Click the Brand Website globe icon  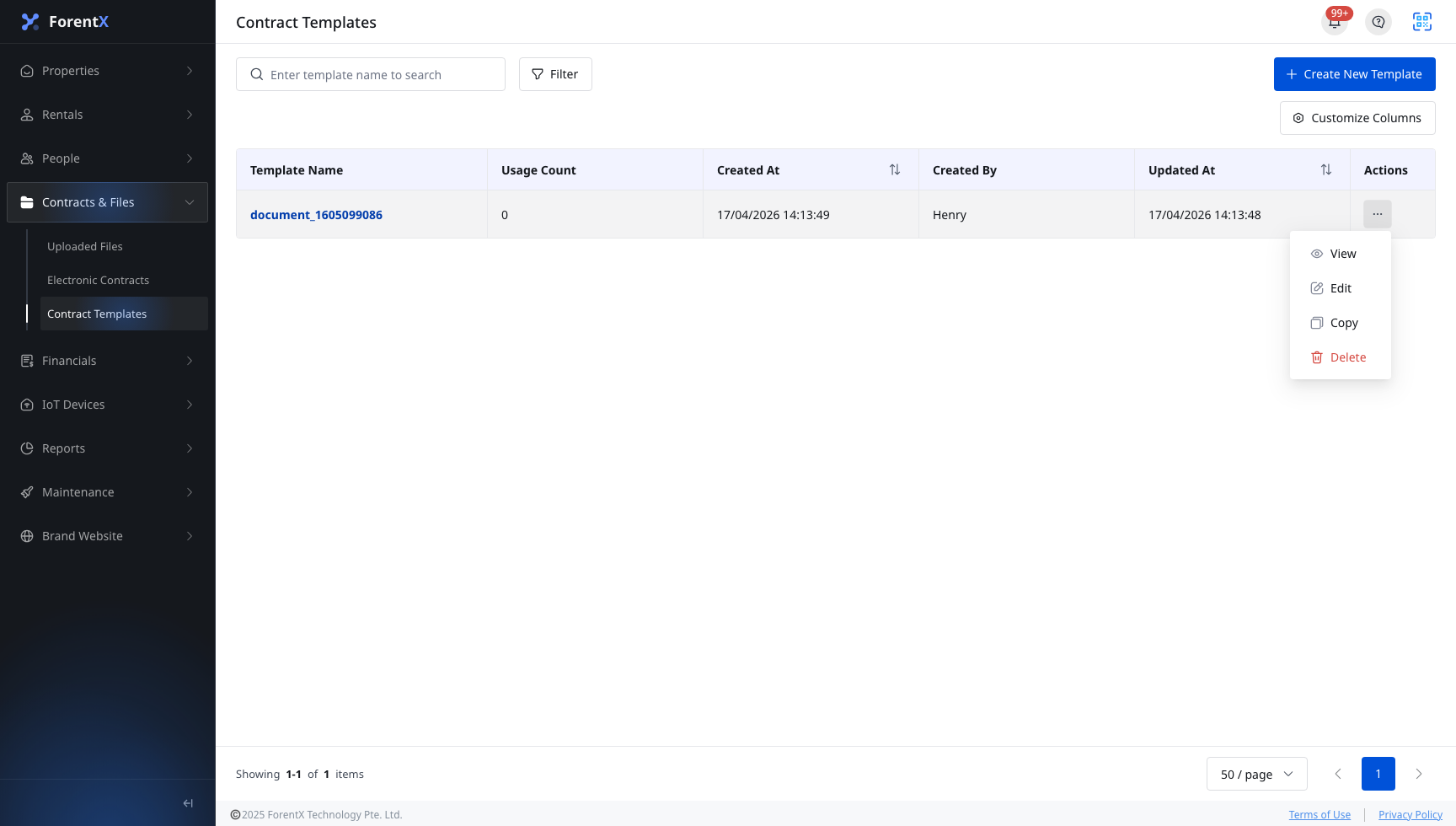point(27,536)
